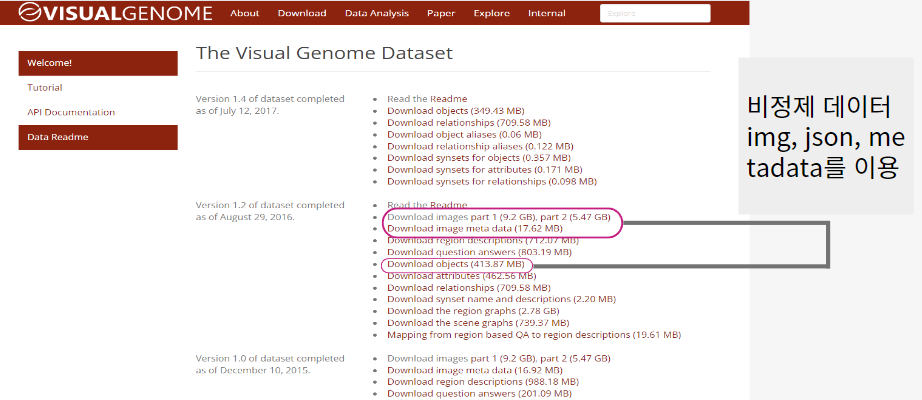922x400 pixels.
Task: Download images part 2 under Version 1.0
Action: point(575,358)
